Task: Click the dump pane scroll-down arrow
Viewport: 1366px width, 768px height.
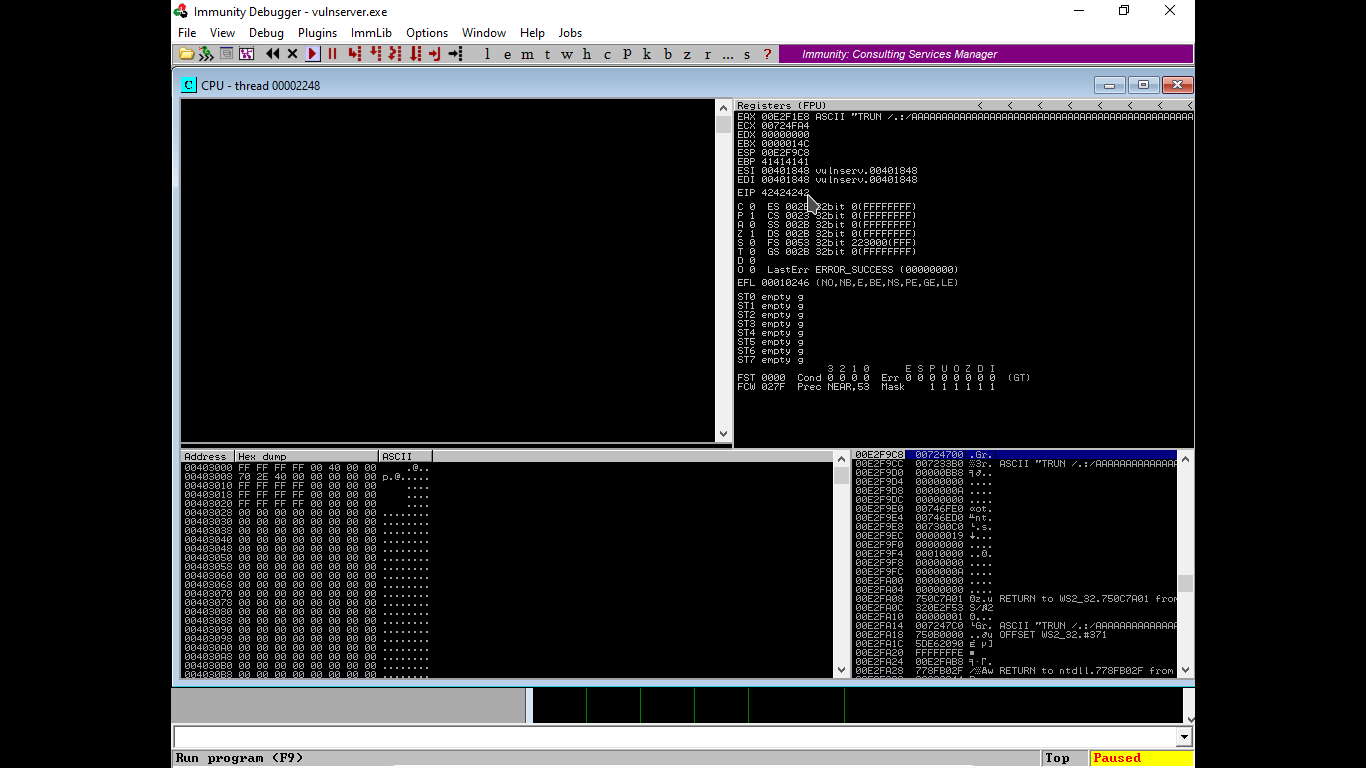Action: coord(841,670)
